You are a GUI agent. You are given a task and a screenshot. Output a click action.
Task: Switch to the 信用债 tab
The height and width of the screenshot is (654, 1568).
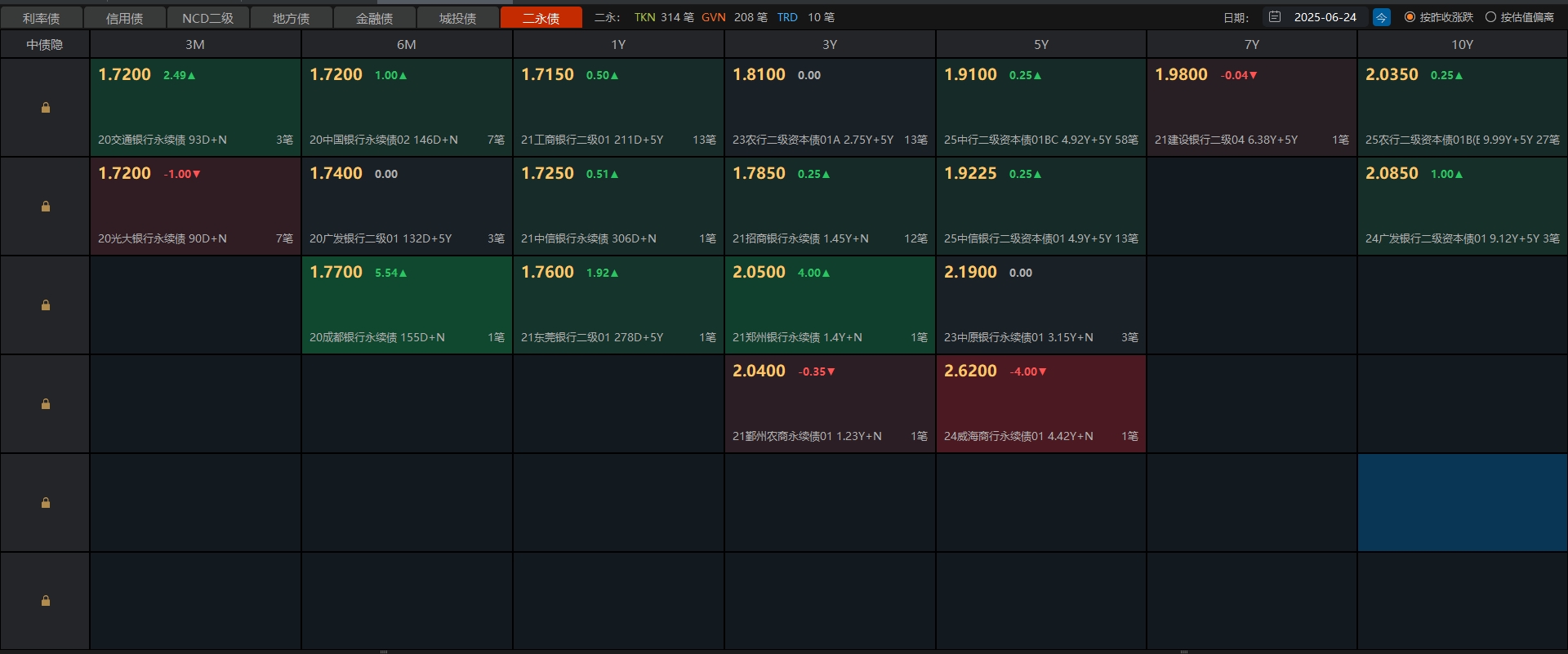(125, 18)
